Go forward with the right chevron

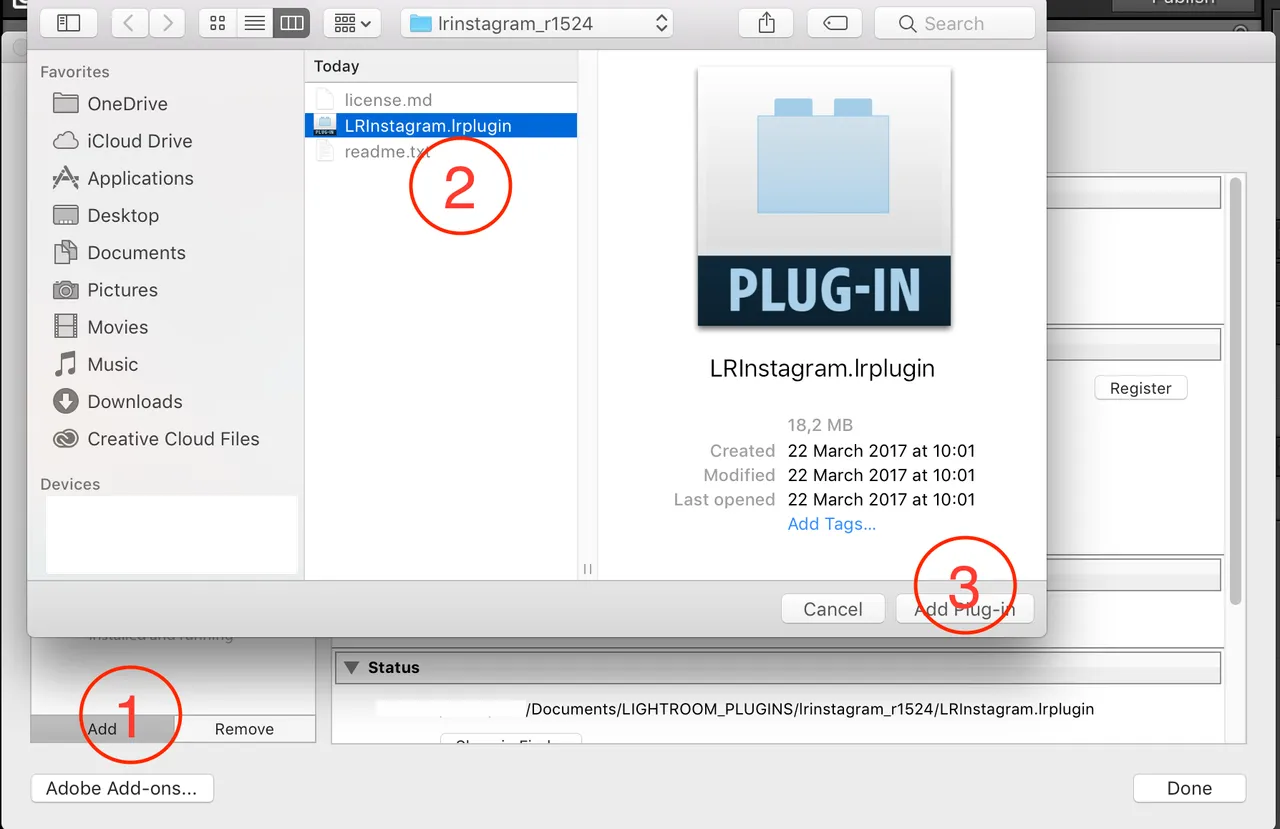167,23
